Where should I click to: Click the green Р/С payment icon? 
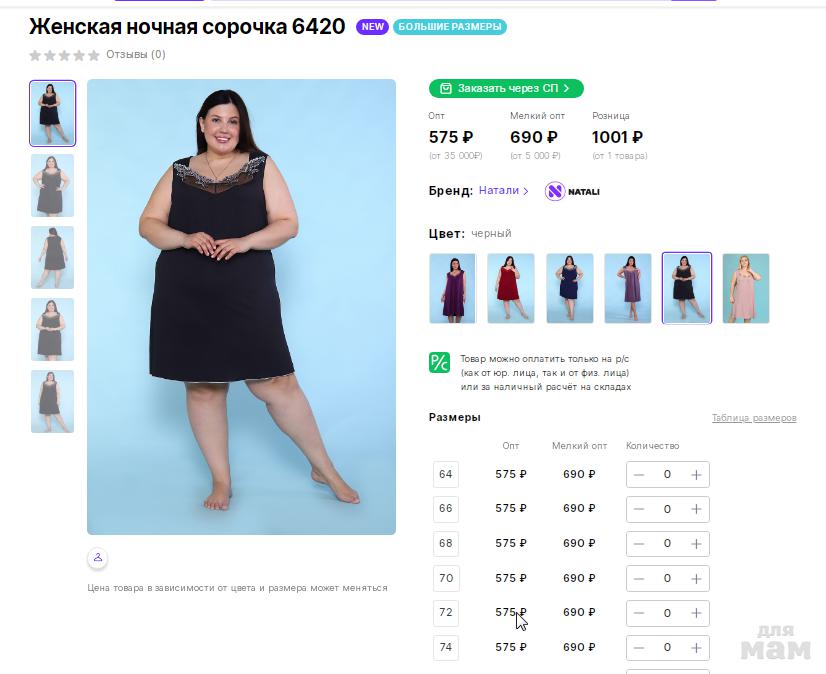tap(439, 362)
